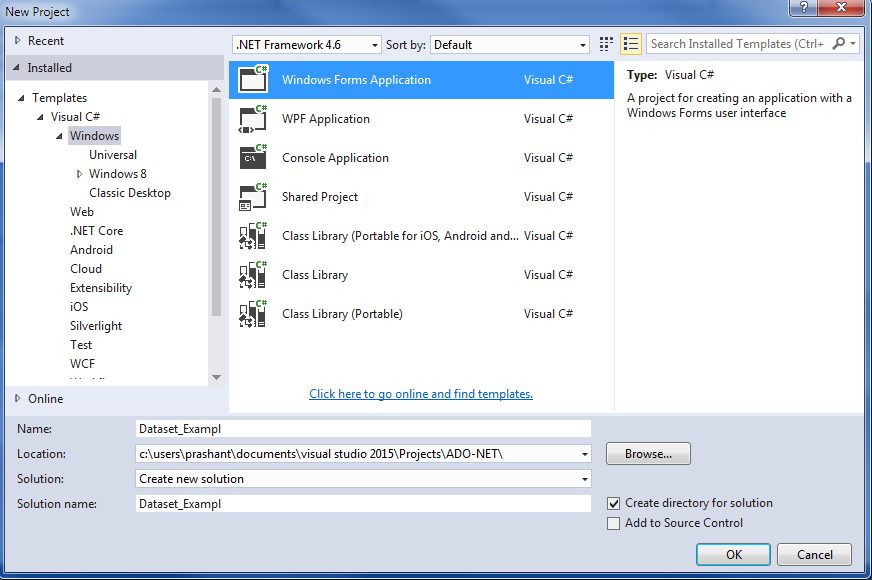Viewport: 872px width, 580px height.
Task: Collapse the Visual C# tree node
Action: (x=40, y=117)
